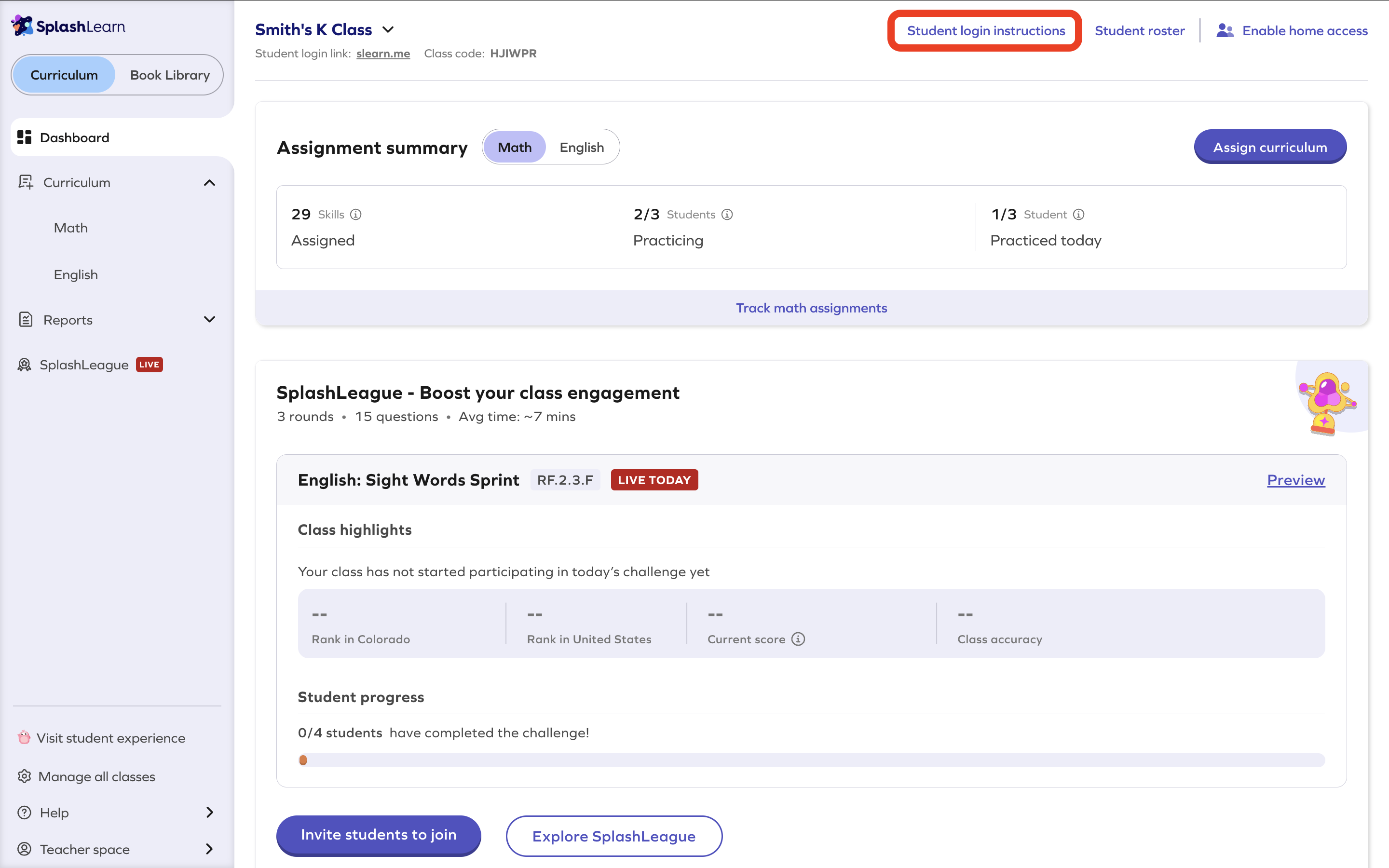Click Enable home access link
The height and width of the screenshot is (868, 1389).
(1305, 30)
